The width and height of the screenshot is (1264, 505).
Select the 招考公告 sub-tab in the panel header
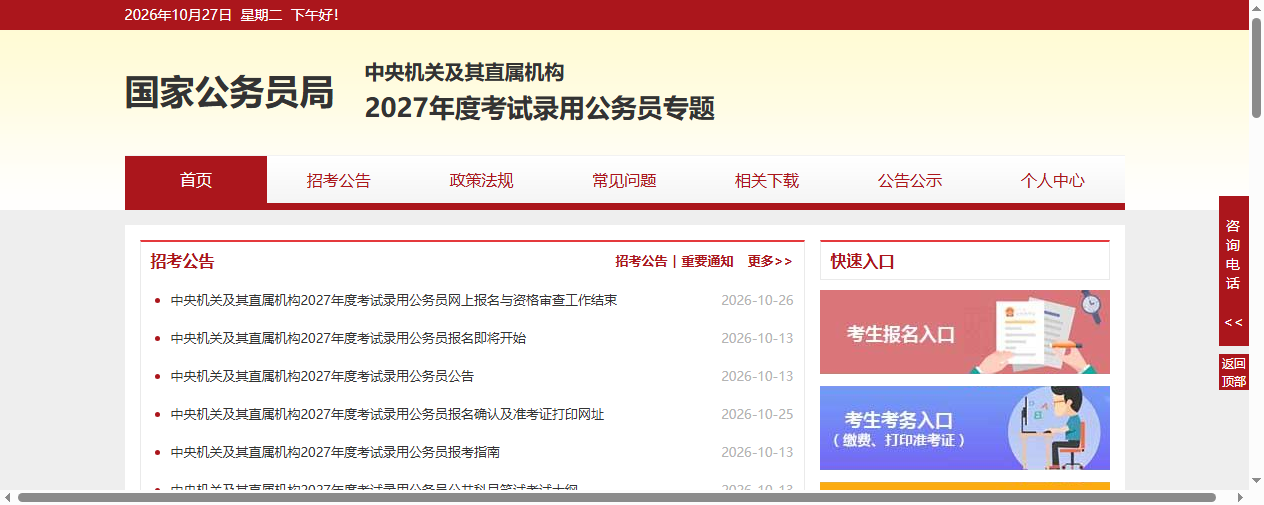(641, 261)
